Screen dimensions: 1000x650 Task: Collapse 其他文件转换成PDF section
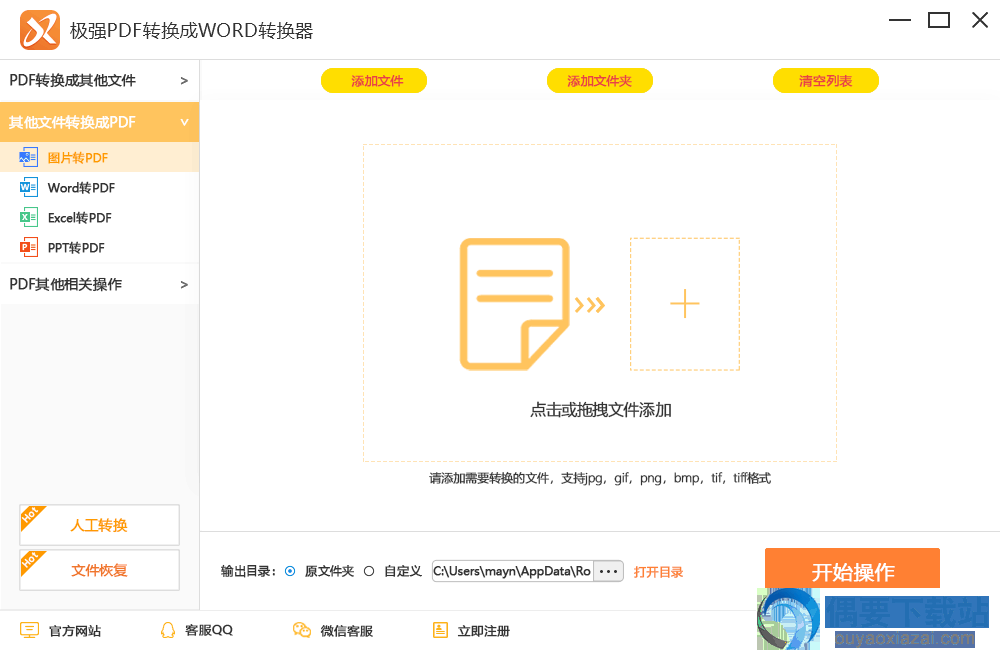[x=99, y=122]
